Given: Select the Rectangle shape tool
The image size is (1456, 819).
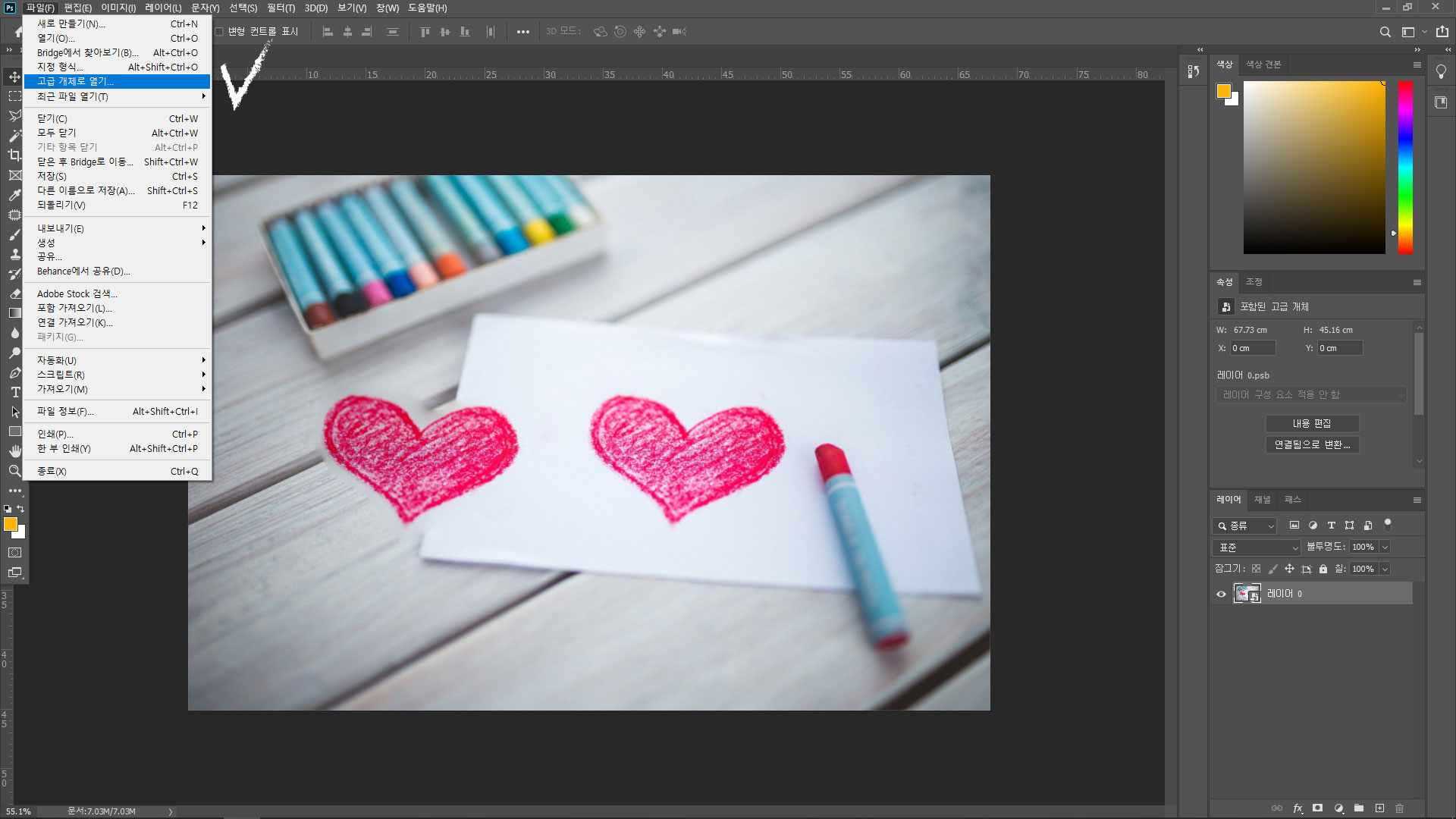Looking at the screenshot, I should [14, 431].
